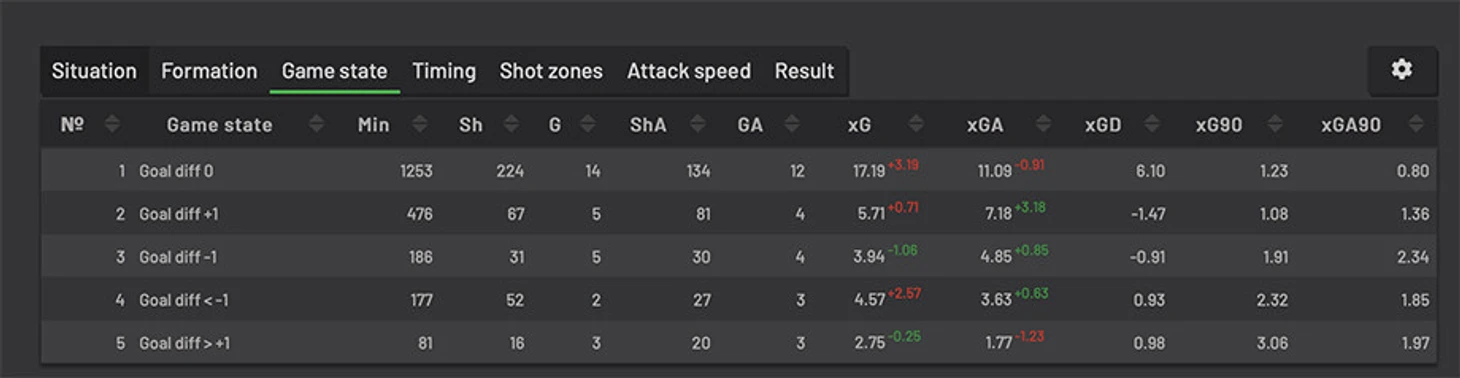Sort by Game state column arrows
This screenshot has width=1460, height=378.
click(317, 125)
